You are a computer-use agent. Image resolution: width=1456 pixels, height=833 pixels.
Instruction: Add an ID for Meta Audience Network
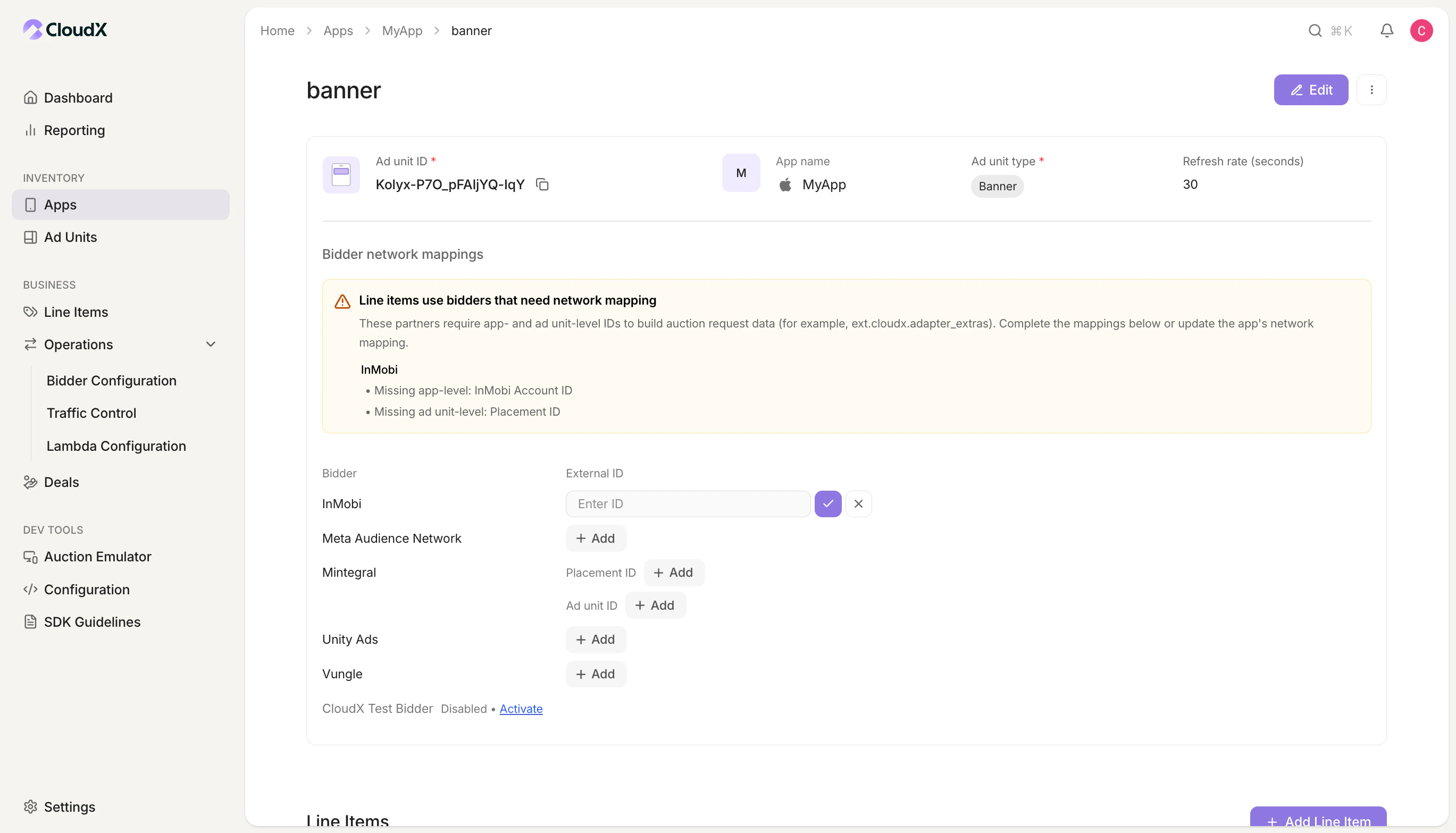click(x=596, y=538)
